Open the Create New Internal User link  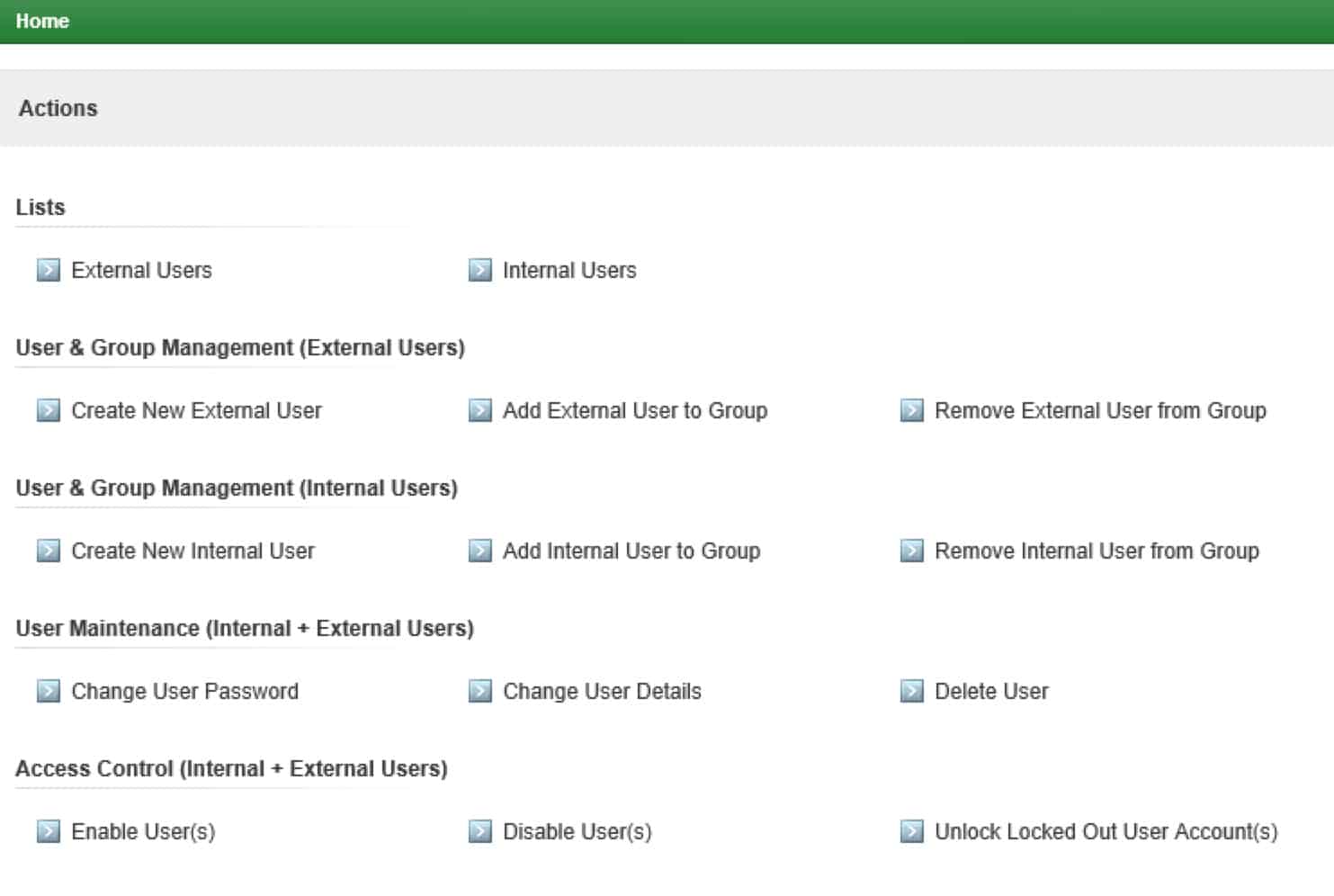point(192,551)
